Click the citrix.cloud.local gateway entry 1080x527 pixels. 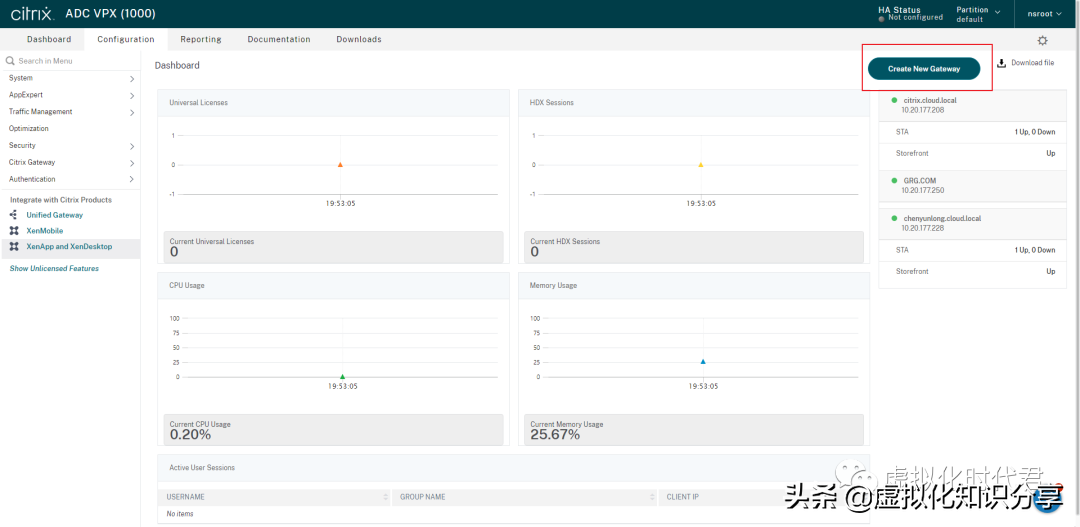tap(973, 105)
